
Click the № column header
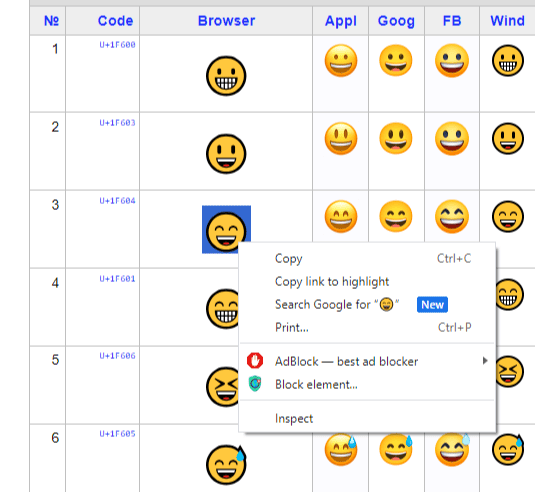52,21
